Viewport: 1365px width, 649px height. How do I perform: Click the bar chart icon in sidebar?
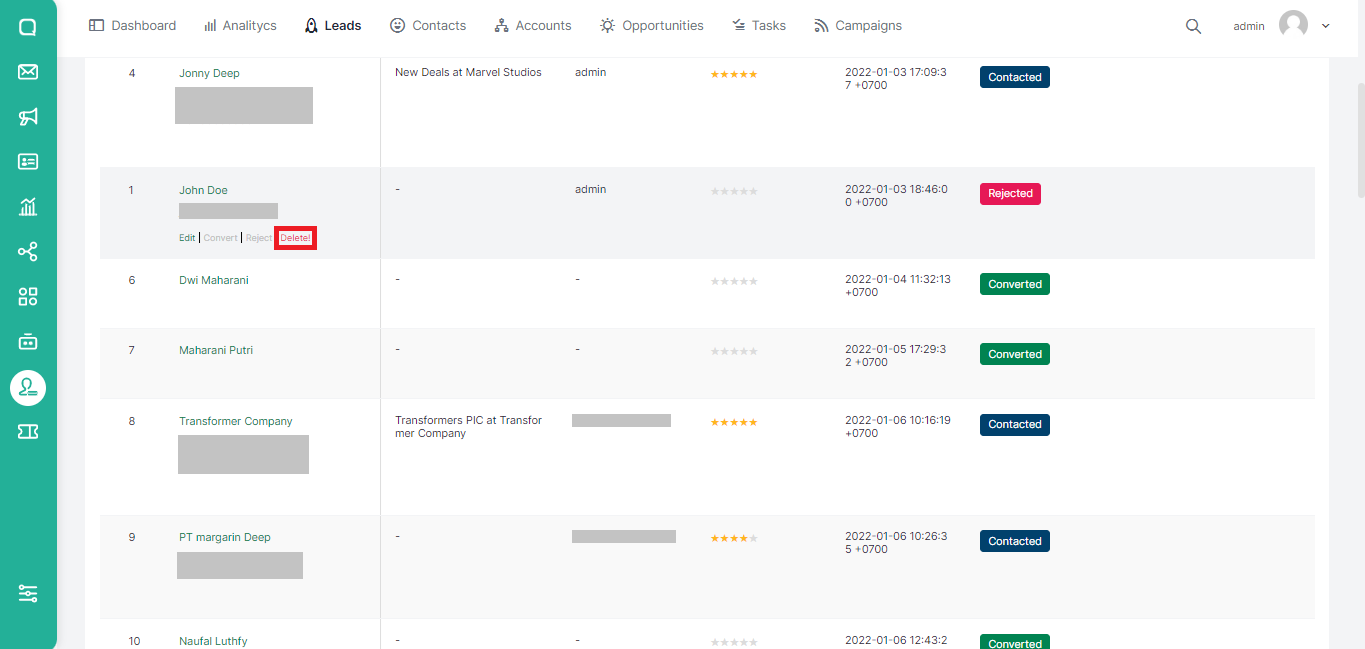(x=28, y=207)
